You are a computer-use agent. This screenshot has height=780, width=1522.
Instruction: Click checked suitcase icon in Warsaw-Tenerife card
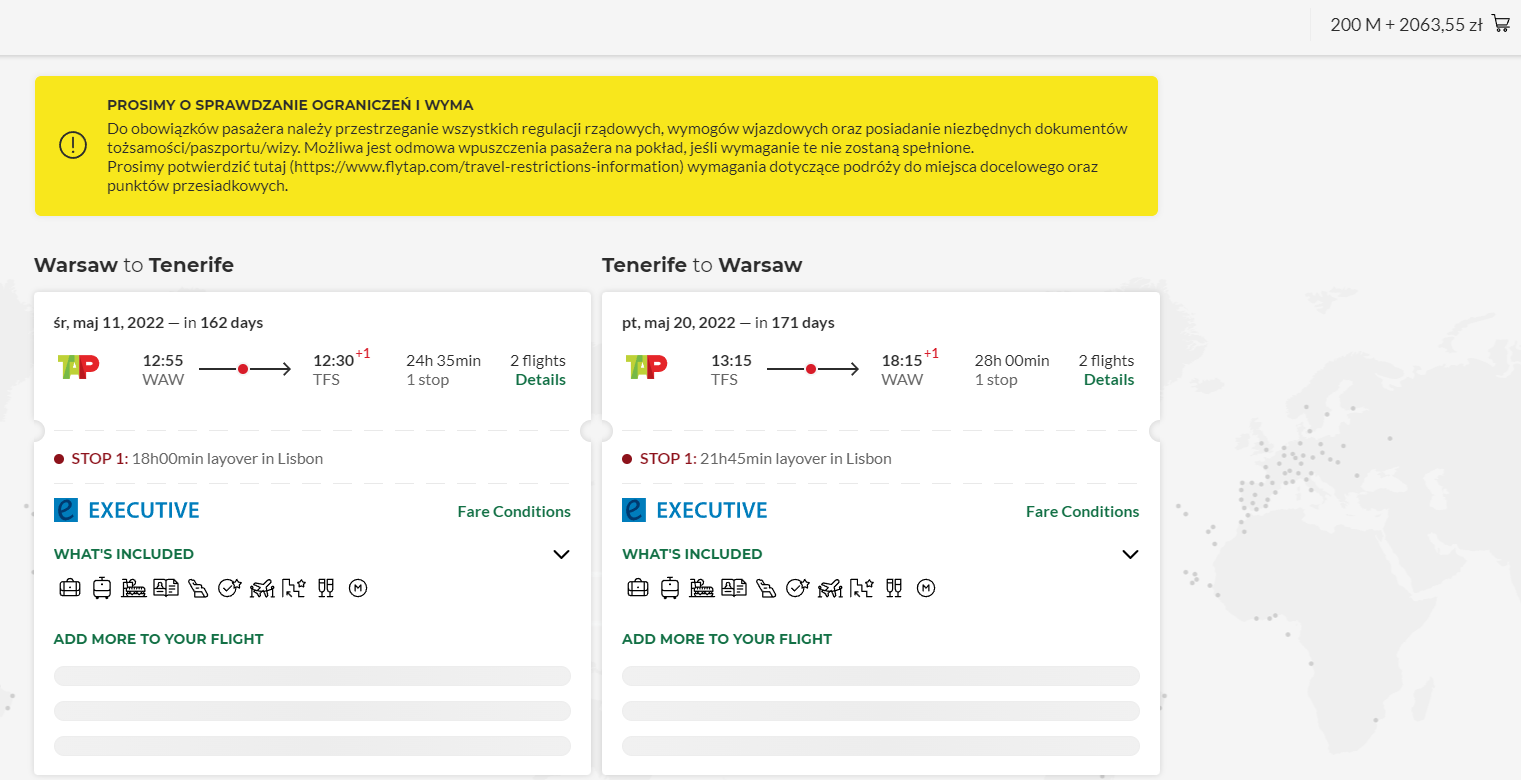pos(101,588)
